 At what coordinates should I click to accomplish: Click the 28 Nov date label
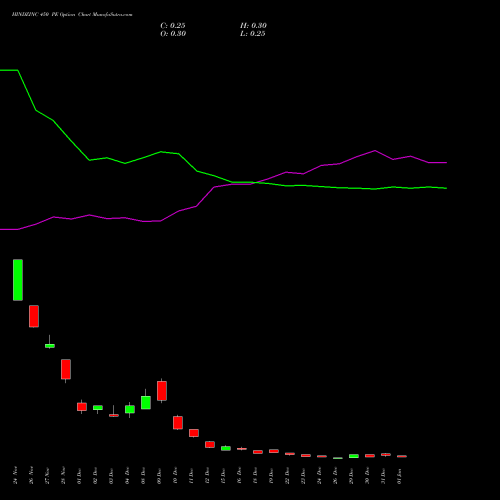click(63, 475)
